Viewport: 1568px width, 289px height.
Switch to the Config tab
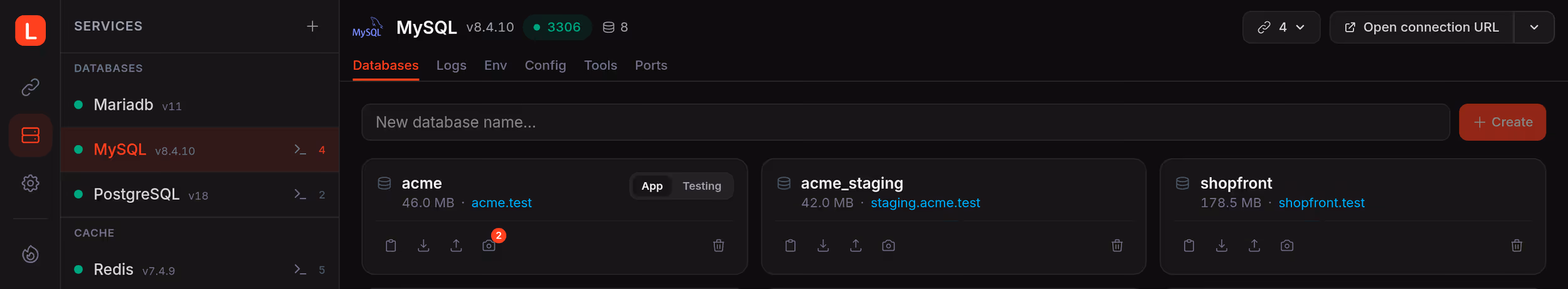pos(545,65)
